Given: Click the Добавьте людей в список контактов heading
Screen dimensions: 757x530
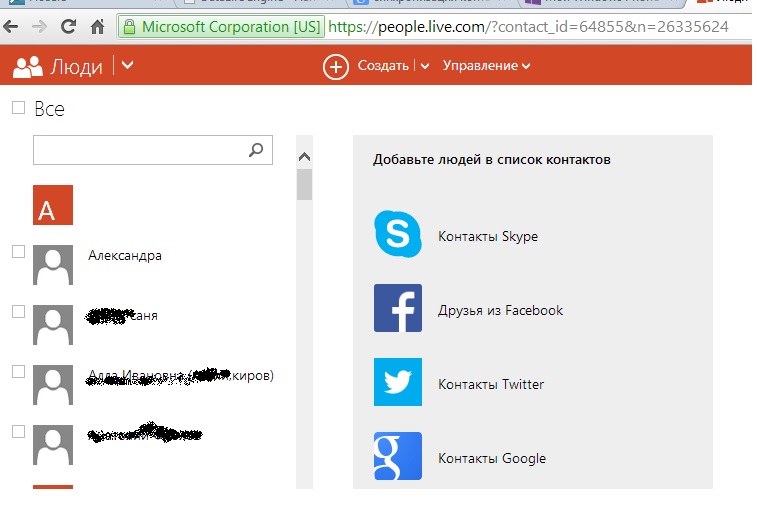Looking at the screenshot, I should (x=491, y=160).
